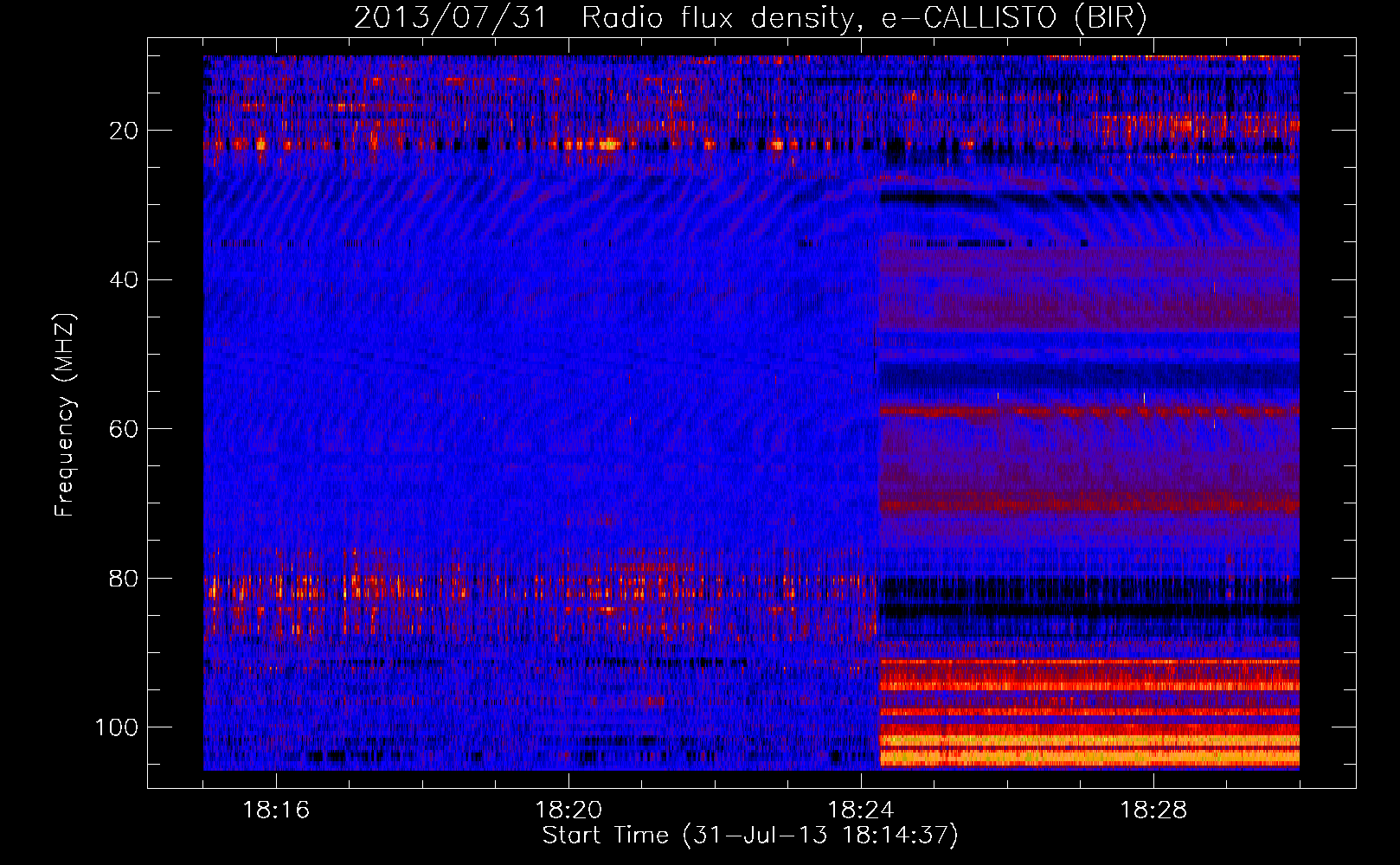
Task: Click the '18:24' time tick label
Action: pos(861,811)
